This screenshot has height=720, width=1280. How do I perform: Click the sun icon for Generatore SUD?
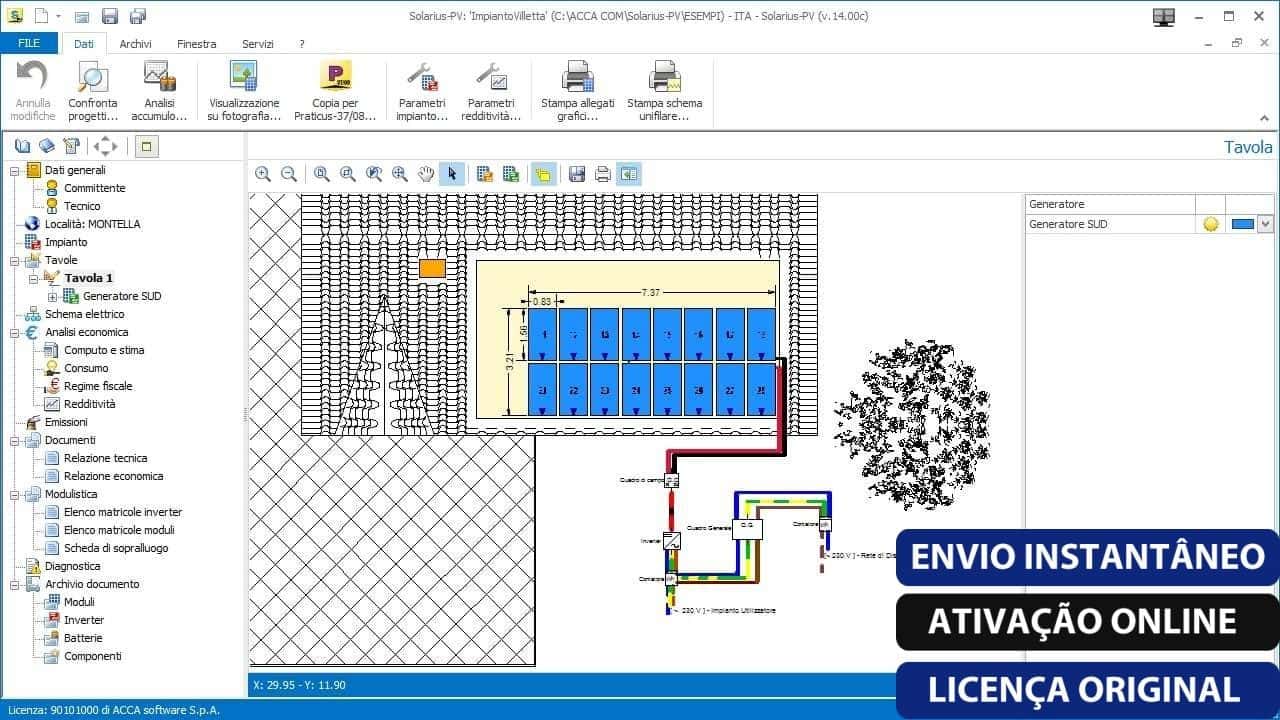click(1211, 224)
